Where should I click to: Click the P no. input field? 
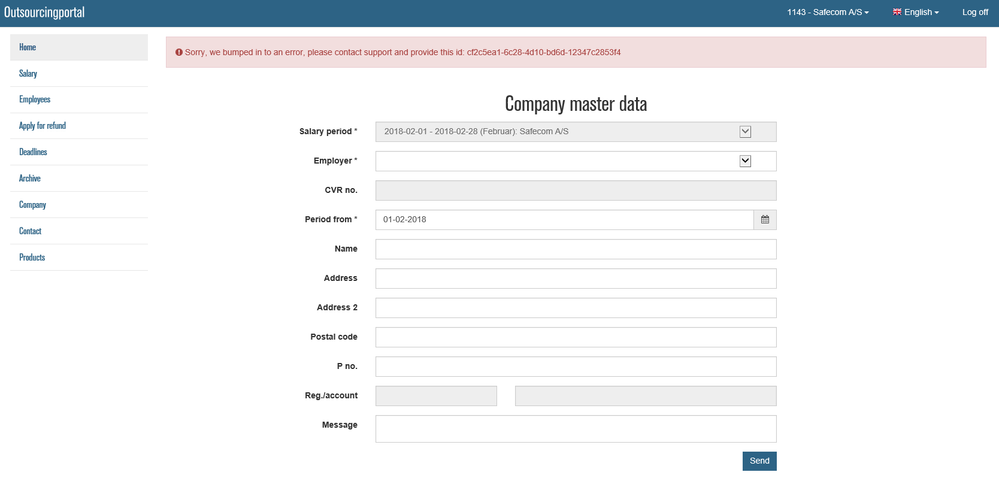pyautogui.click(x=576, y=367)
